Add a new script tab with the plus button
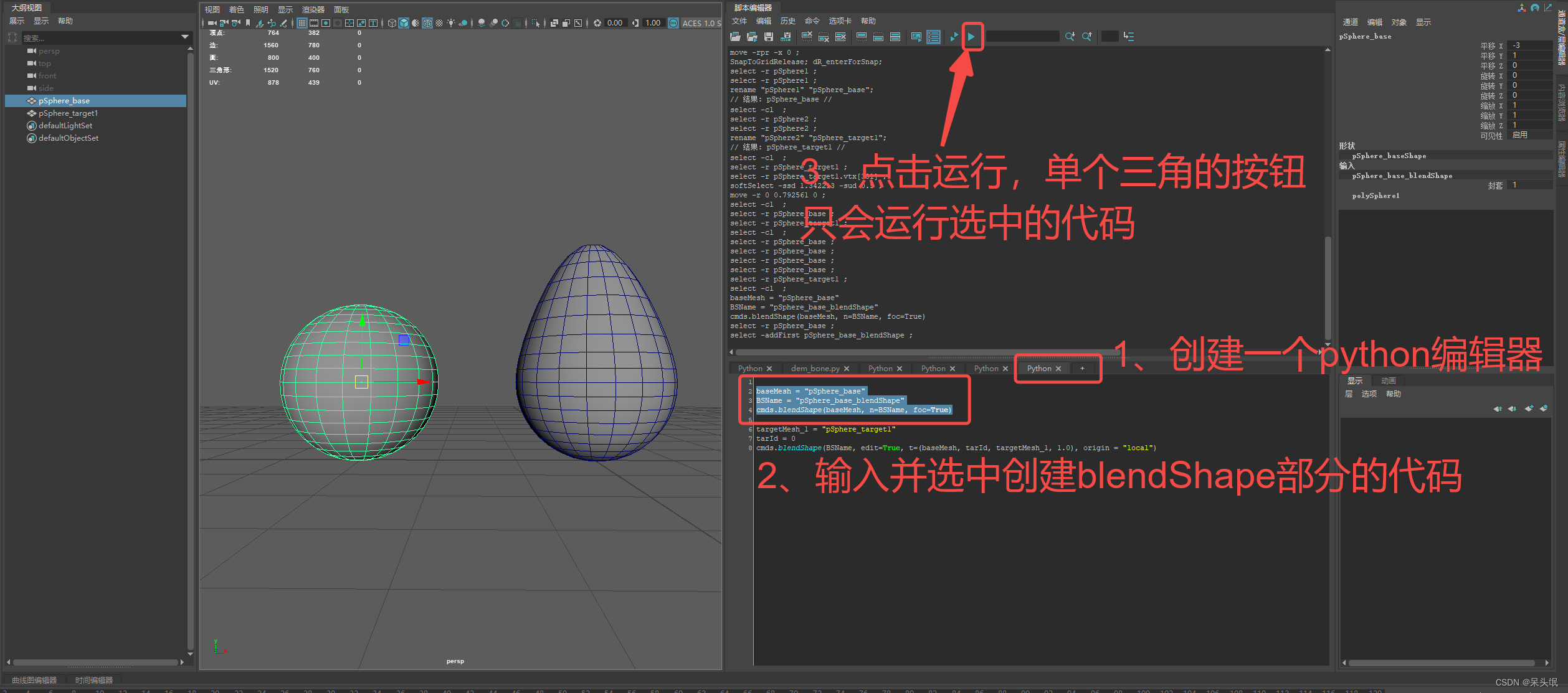This screenshot has width=1568, height=693. (x=1083, y=368)
